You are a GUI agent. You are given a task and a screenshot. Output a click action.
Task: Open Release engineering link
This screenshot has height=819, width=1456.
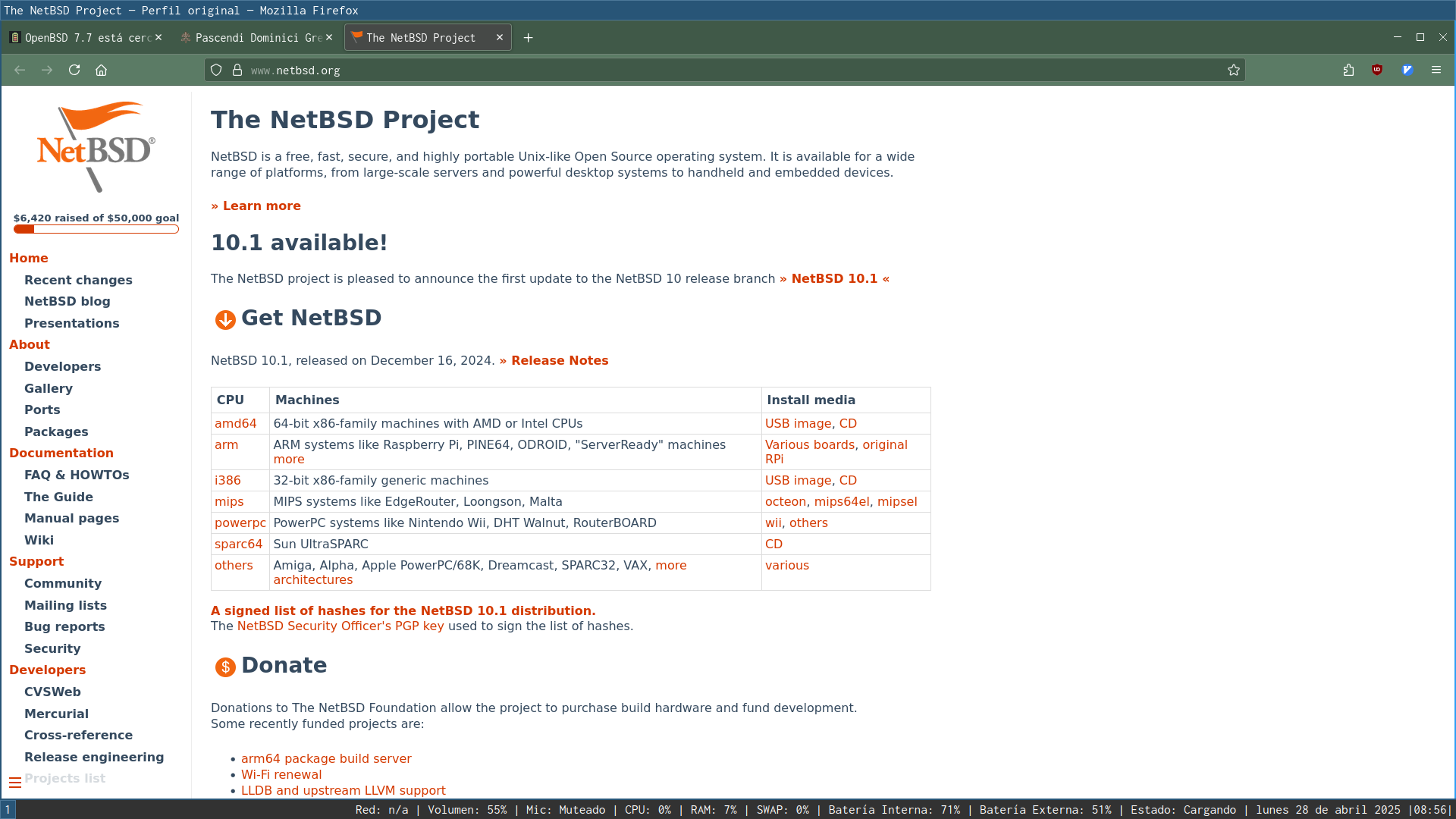click(x=94, y=757)
